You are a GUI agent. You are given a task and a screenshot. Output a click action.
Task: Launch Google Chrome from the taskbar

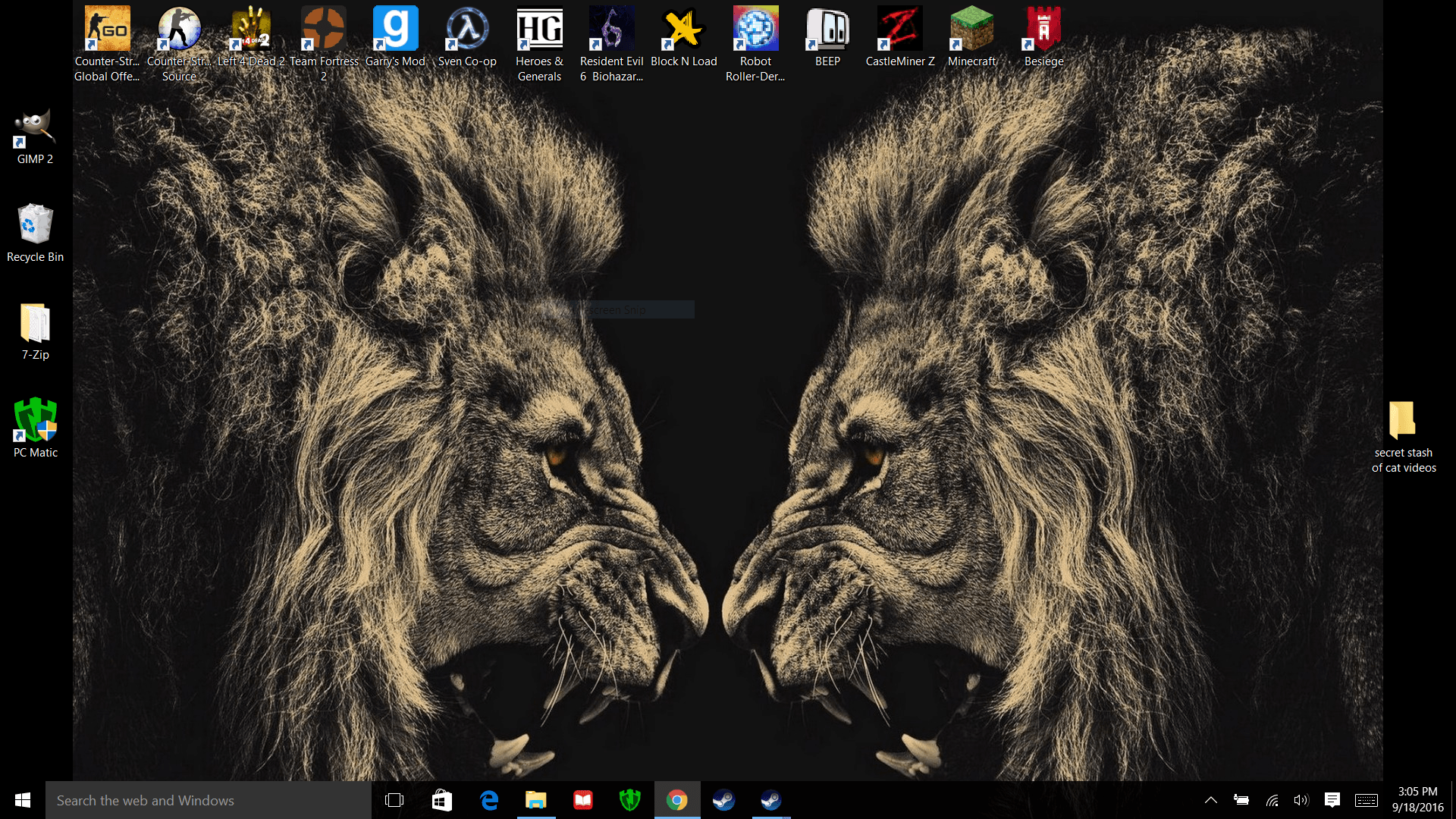point(676,800)
